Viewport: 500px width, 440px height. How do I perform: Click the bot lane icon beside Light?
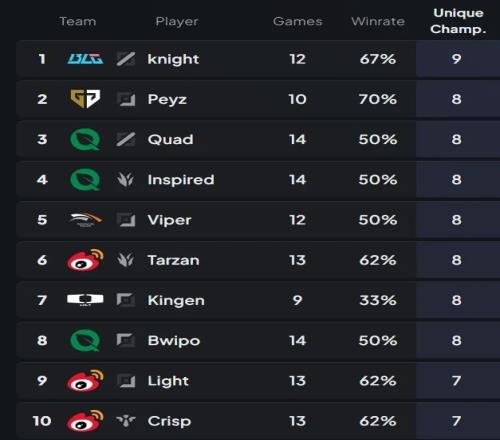(x=126, y=381)
